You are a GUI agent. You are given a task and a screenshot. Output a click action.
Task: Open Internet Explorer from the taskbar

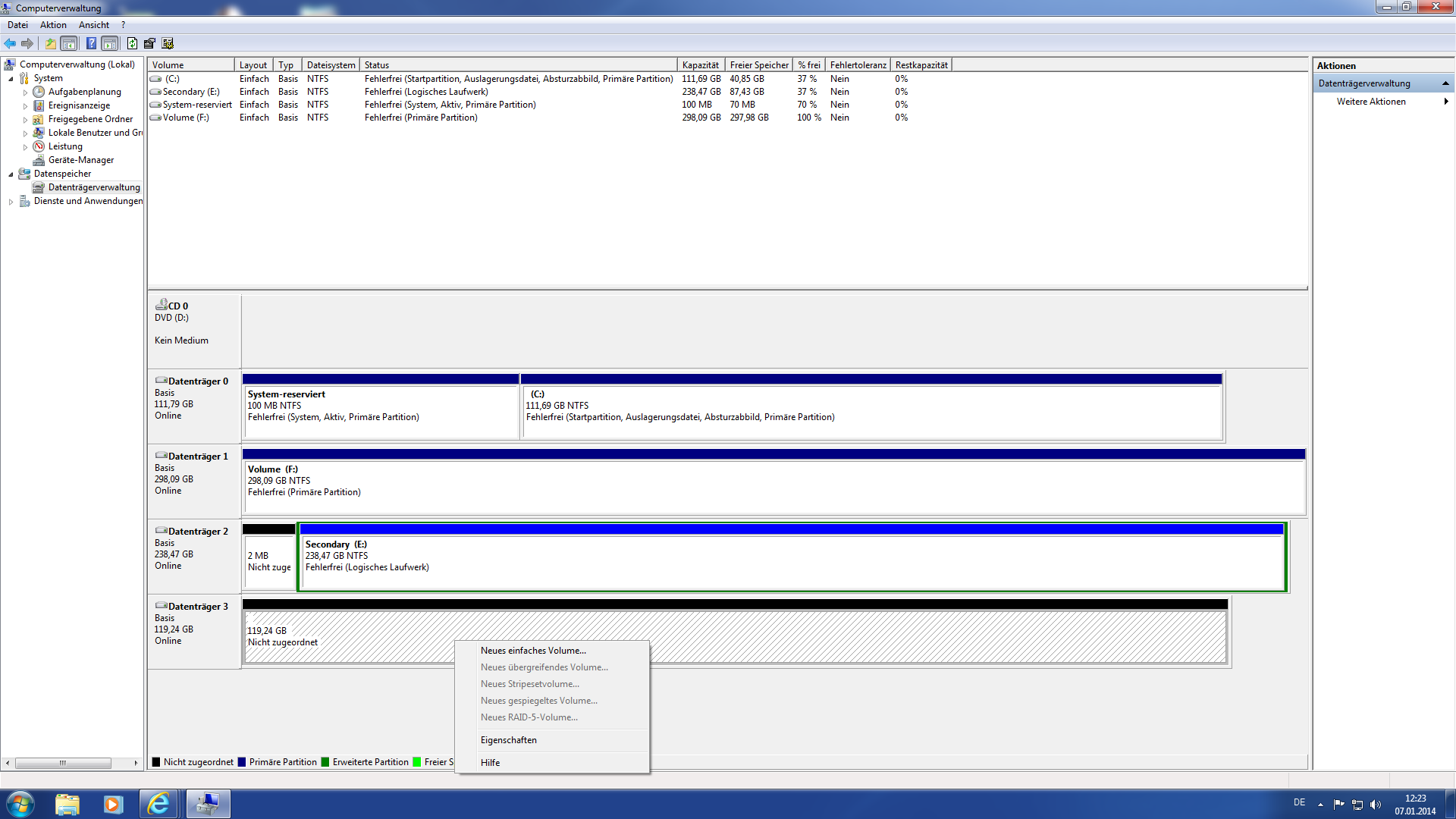point(158,804)
